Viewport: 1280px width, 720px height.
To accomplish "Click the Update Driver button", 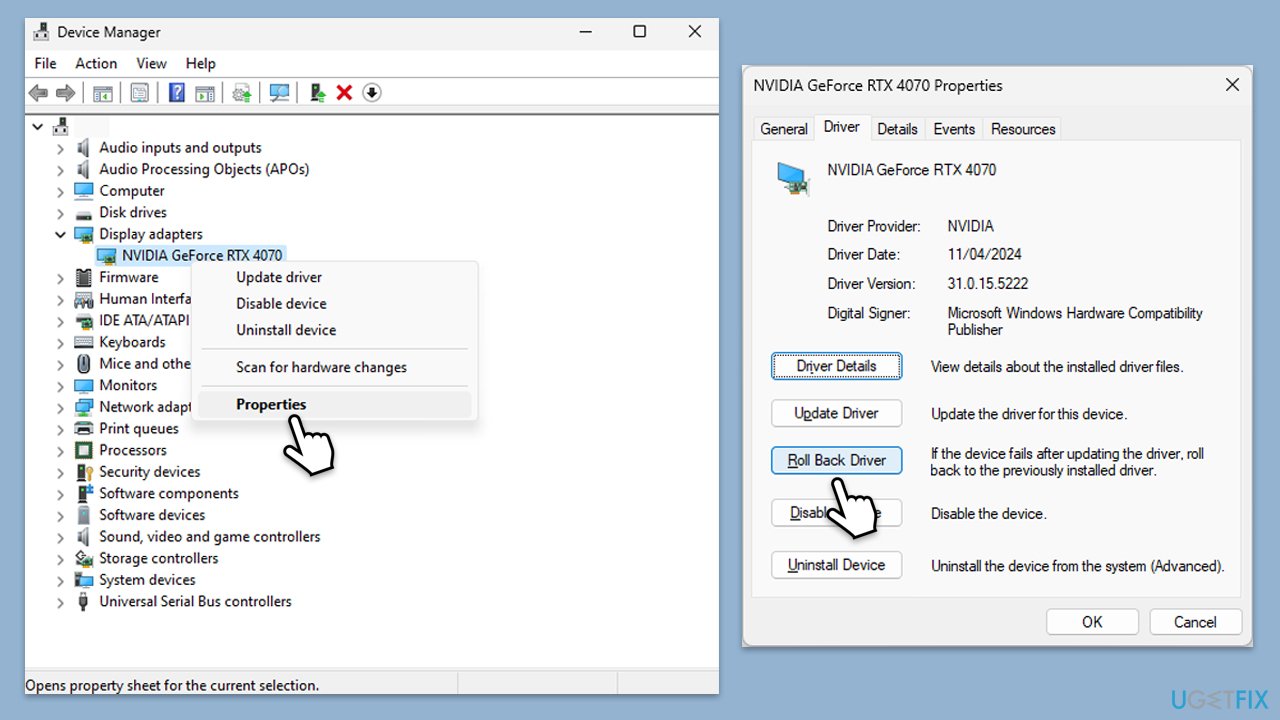I will (x=836, y=414).
